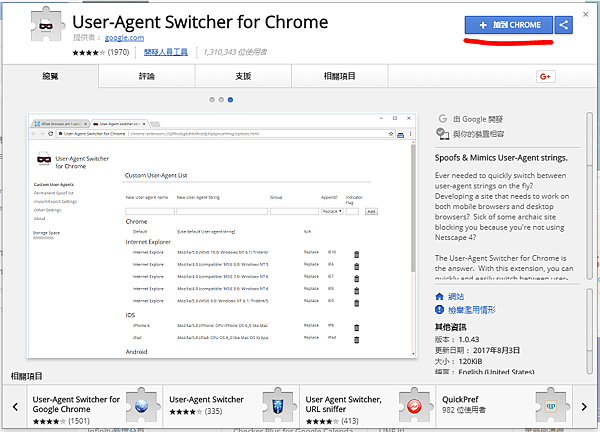Show next related extensions

(584, 407)
